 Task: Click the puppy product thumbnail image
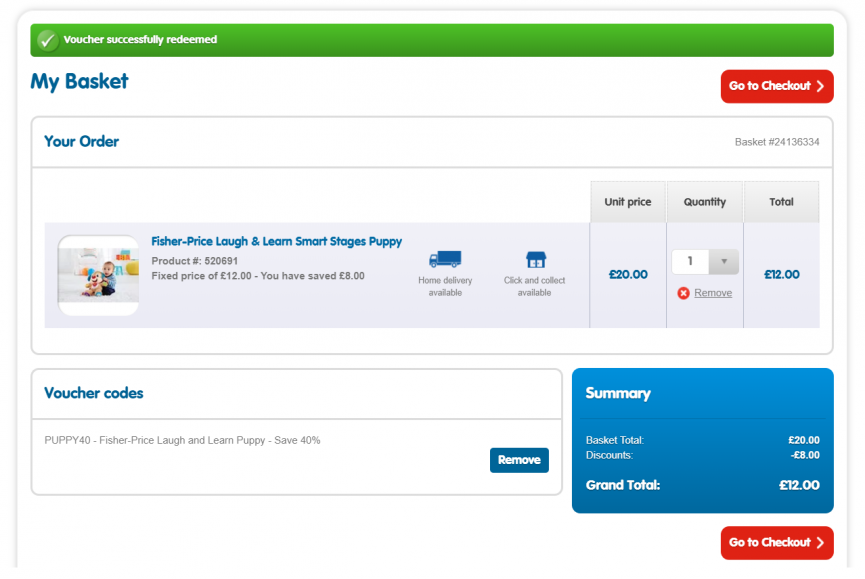tap(98, 275)
